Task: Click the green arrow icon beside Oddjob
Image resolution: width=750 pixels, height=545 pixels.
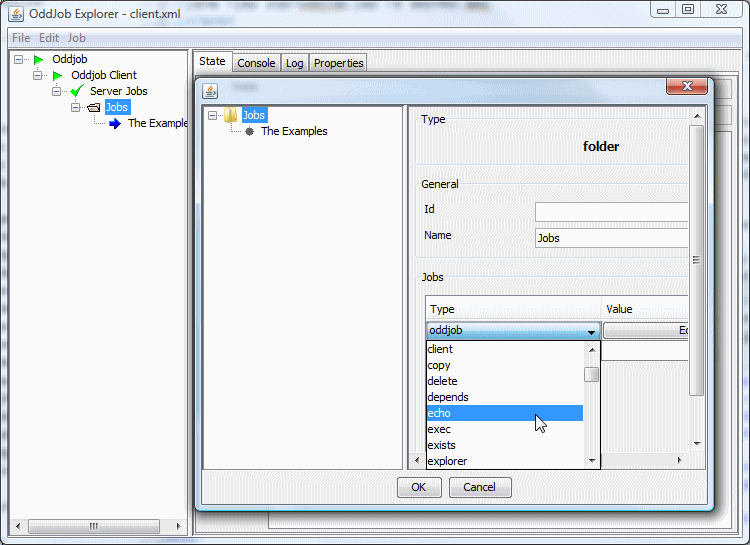Action: (39, 60)
